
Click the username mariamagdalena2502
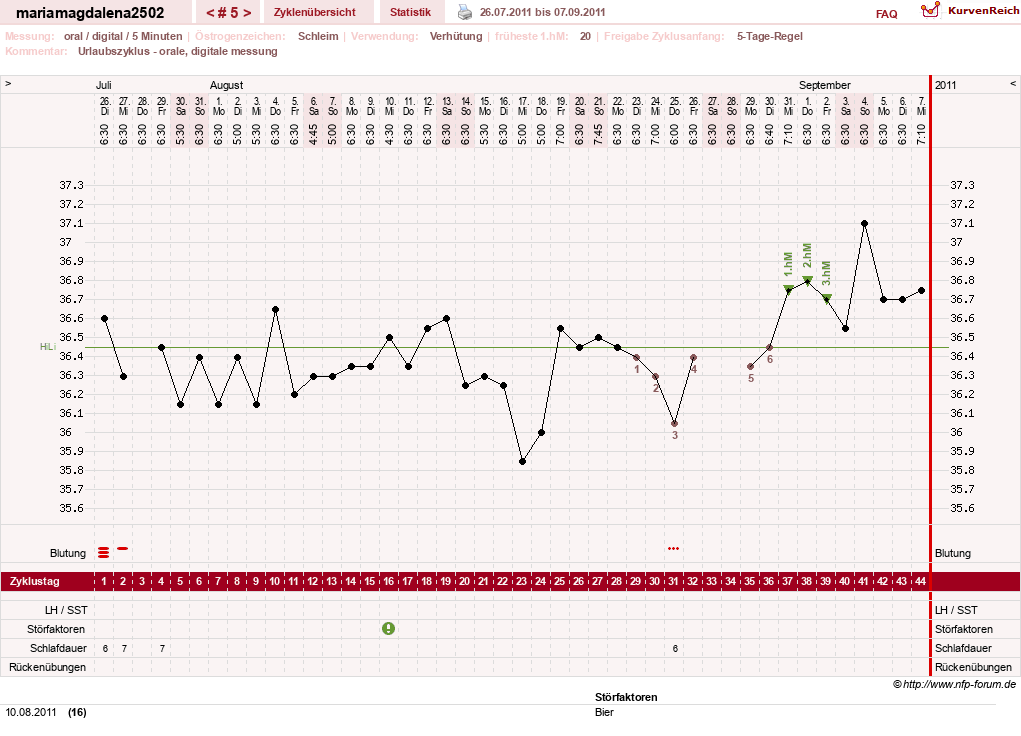click(x=90, y=12)
